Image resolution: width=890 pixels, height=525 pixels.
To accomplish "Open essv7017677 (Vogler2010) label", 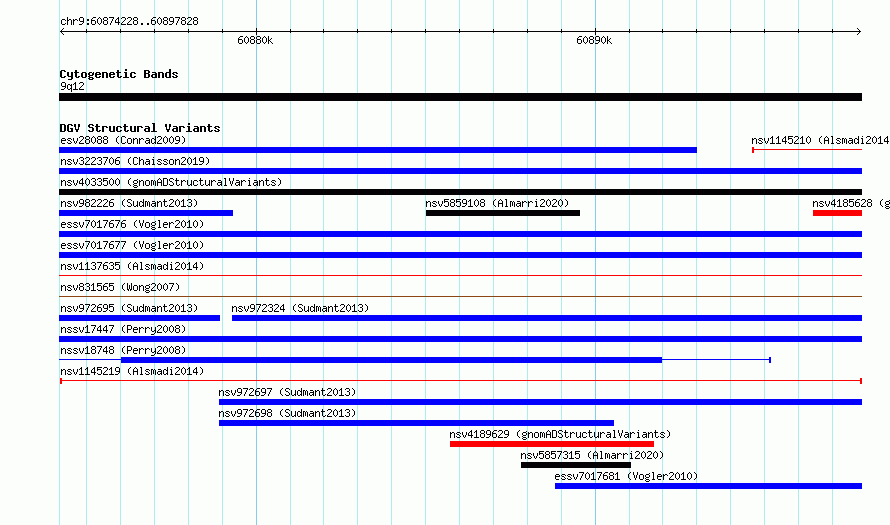I will (132, 245).
